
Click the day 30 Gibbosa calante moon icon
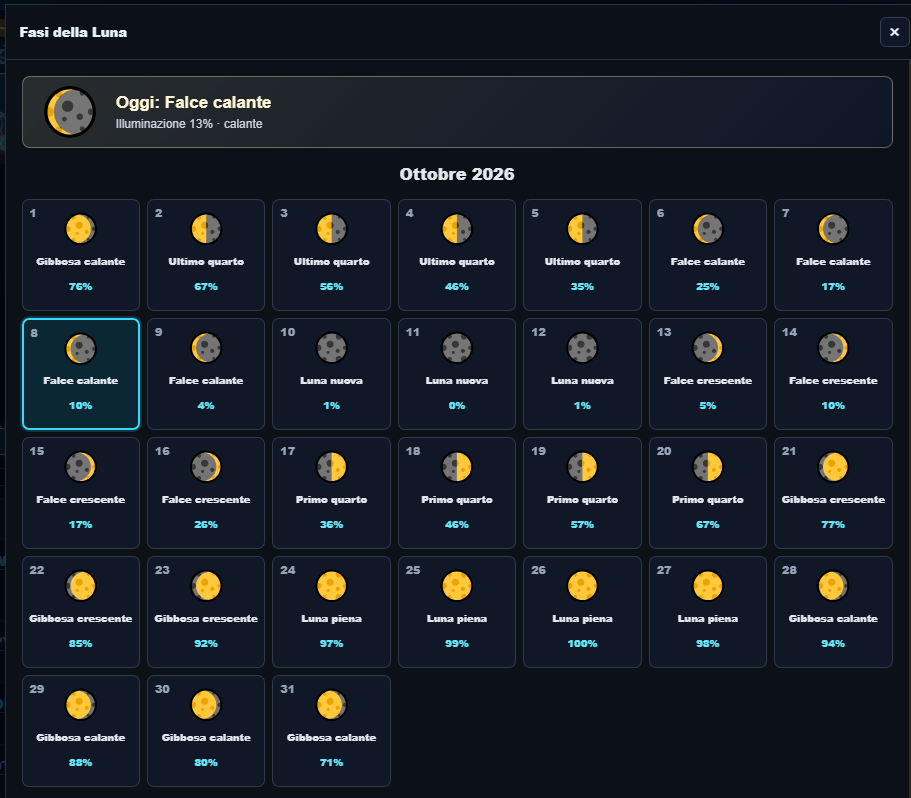pyautogui.click(x=206, y=705)
